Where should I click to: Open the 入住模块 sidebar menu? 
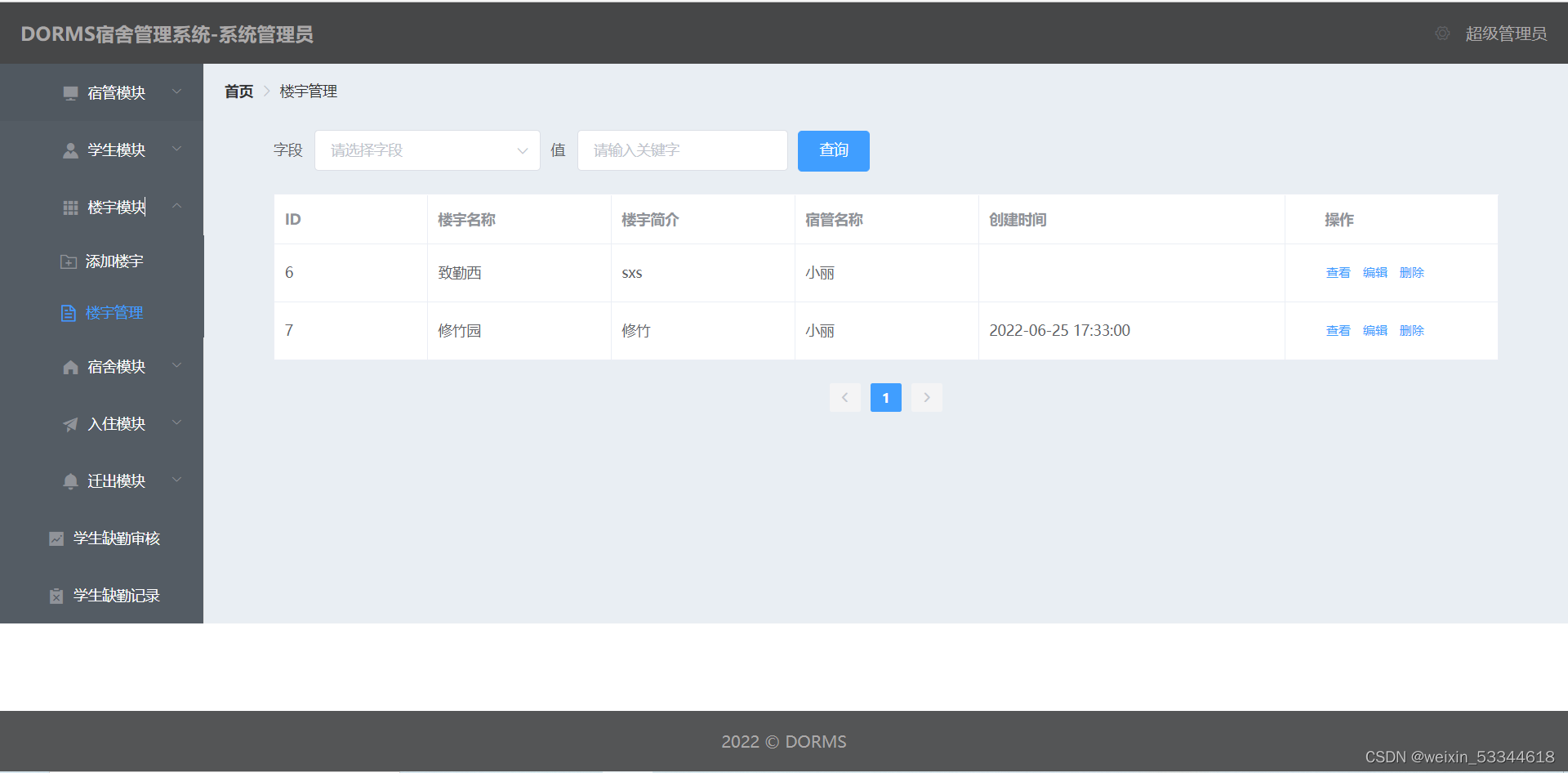point(101,424)
